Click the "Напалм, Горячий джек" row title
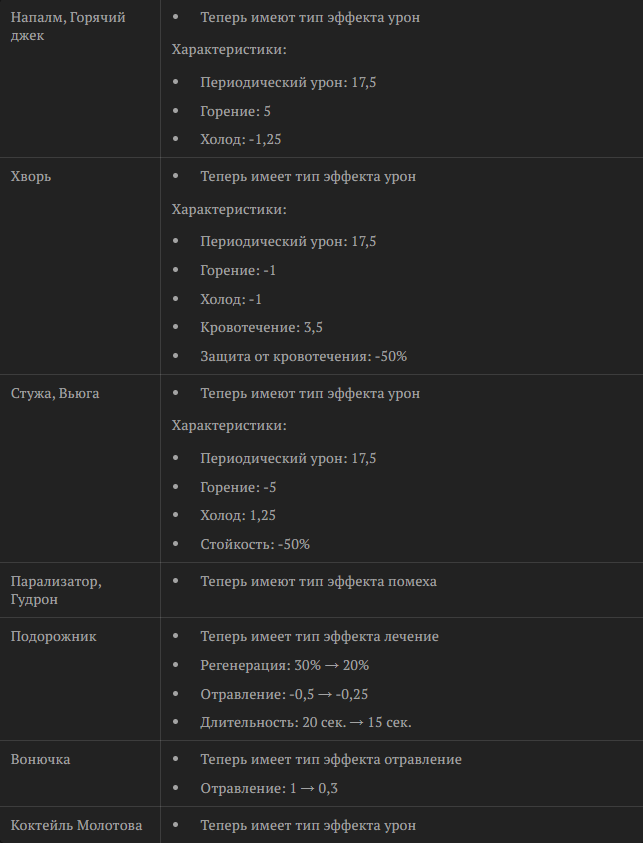The width and height of the screenshot is (643, 843). click(x=68, y=26)
